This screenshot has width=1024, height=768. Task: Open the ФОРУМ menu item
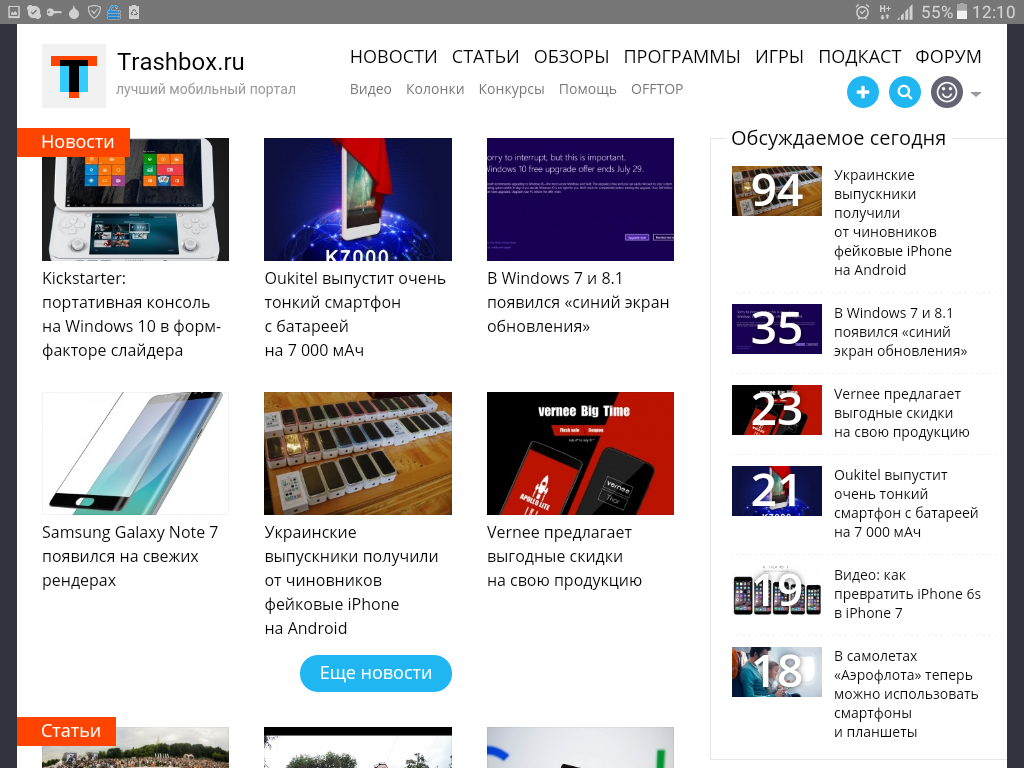(948, 57)
